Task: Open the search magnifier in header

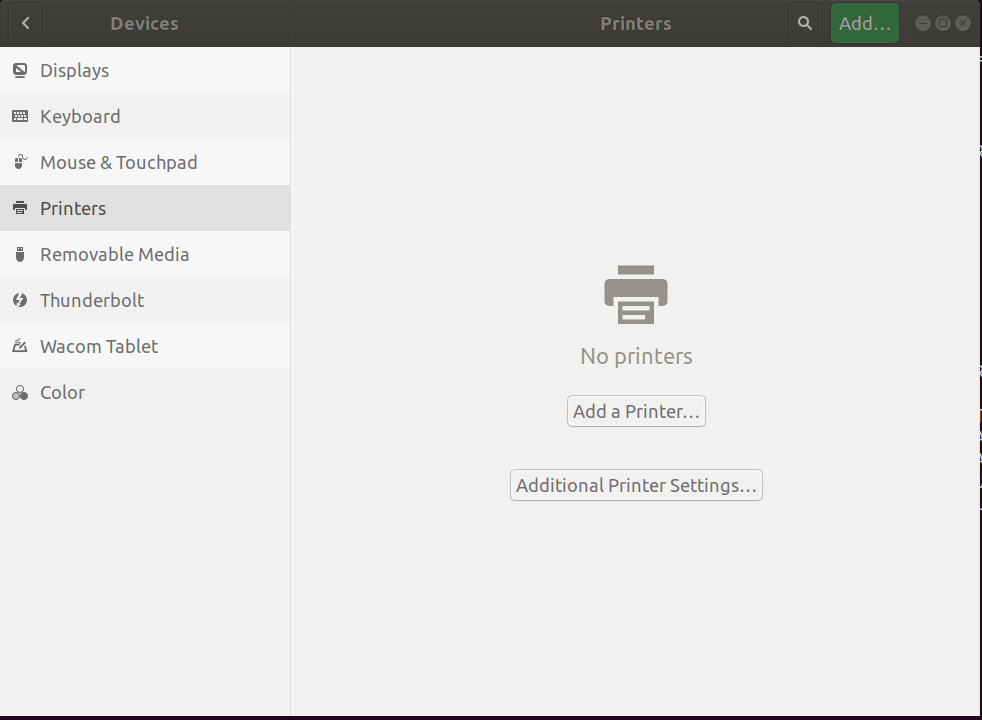Action: coord(805,23)
